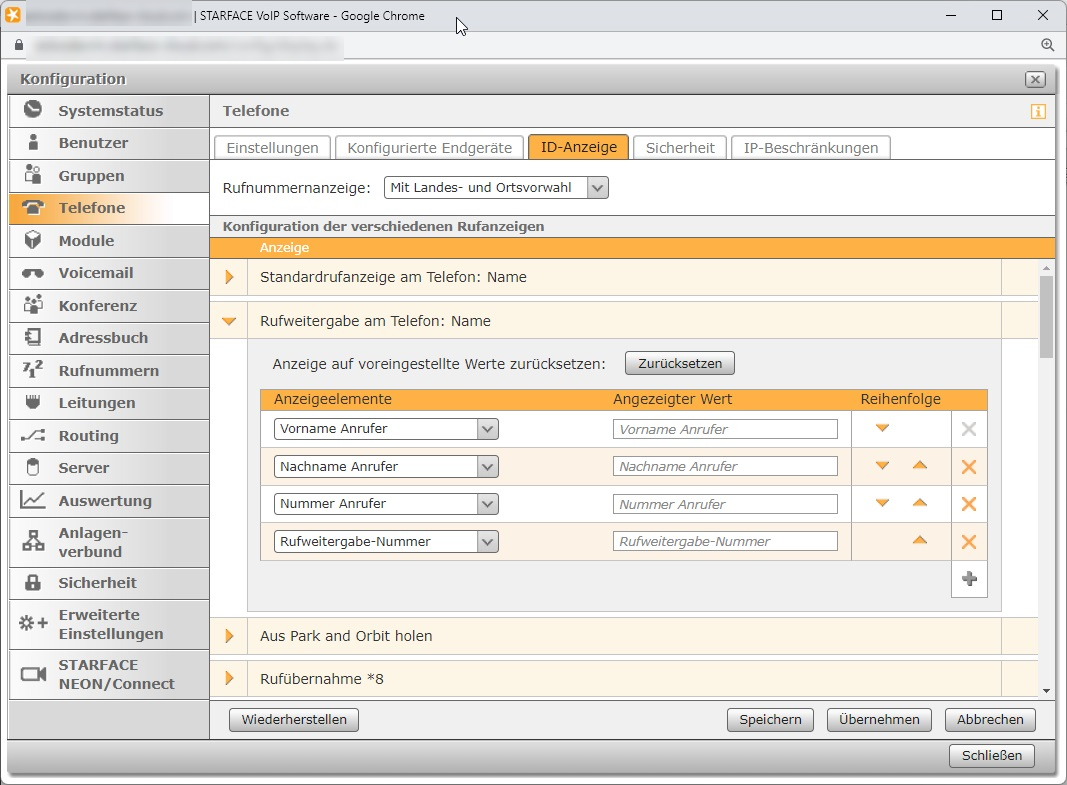Move Rufweitergabe-Nummer row up
Image resolution: width=1067 pixels, height=785 pixels.
click(919, 541)
